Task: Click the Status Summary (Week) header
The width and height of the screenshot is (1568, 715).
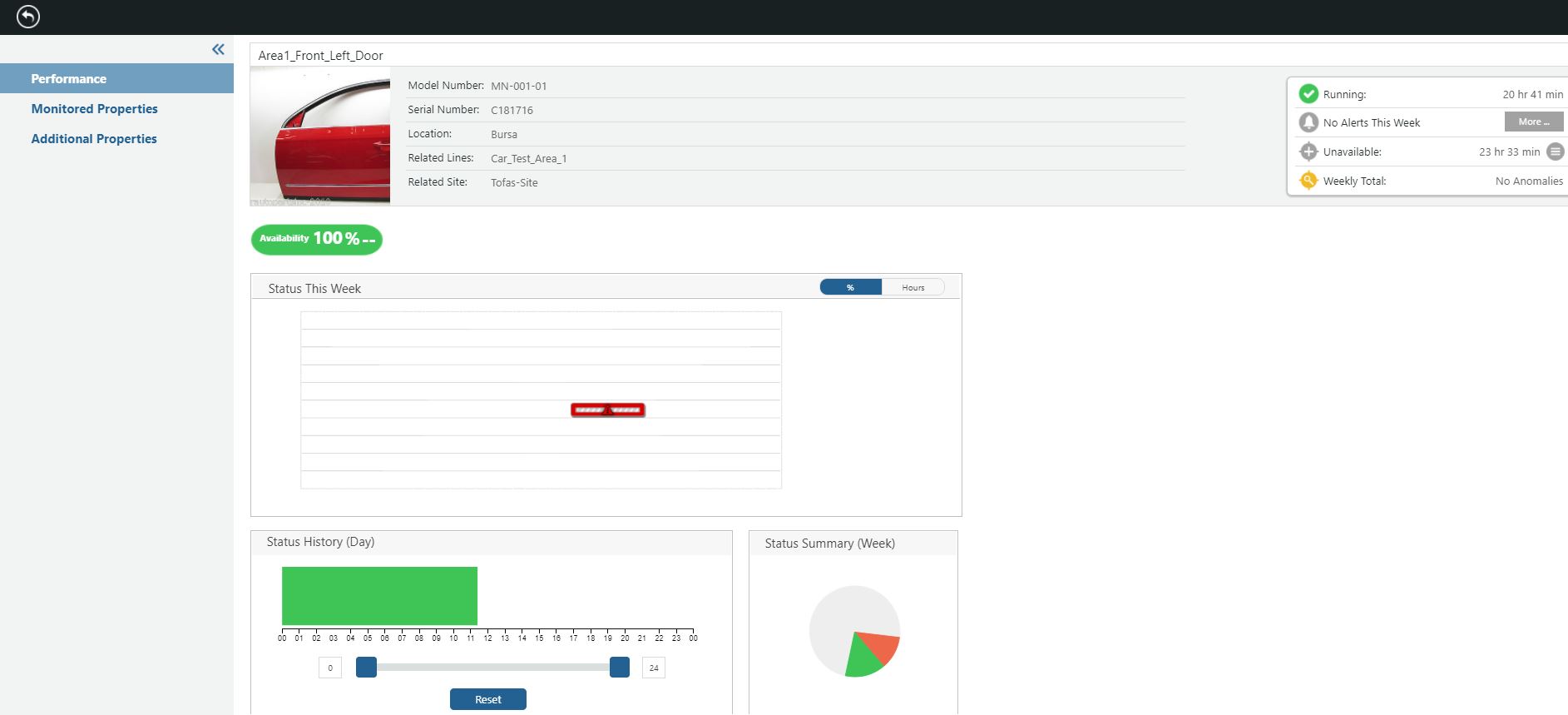Action: click(x=829, y=544)
